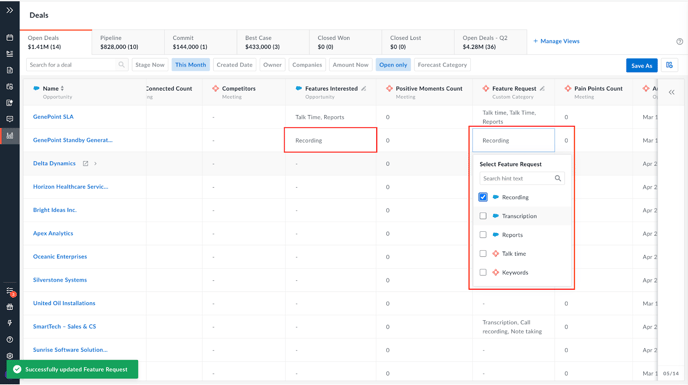
Task: Click the Save As button
Action: (x=641, y=65)
